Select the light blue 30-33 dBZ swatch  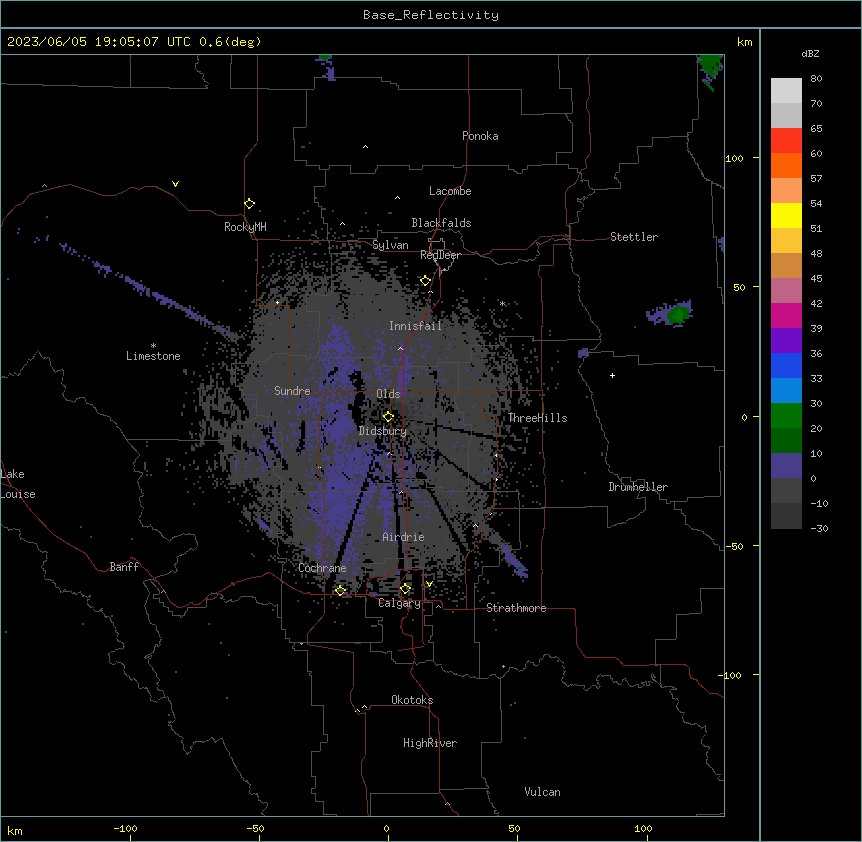786,391
